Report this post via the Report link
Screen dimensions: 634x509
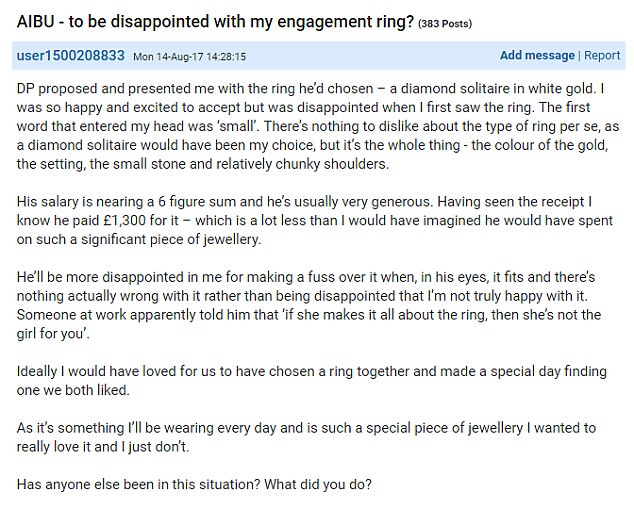(602, 56)
